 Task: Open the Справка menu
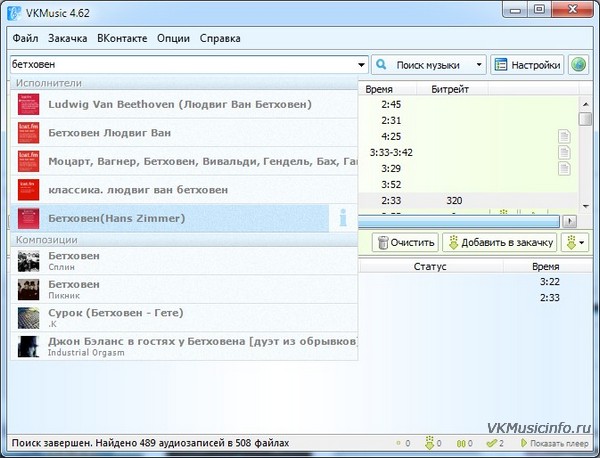coord(220,39)
